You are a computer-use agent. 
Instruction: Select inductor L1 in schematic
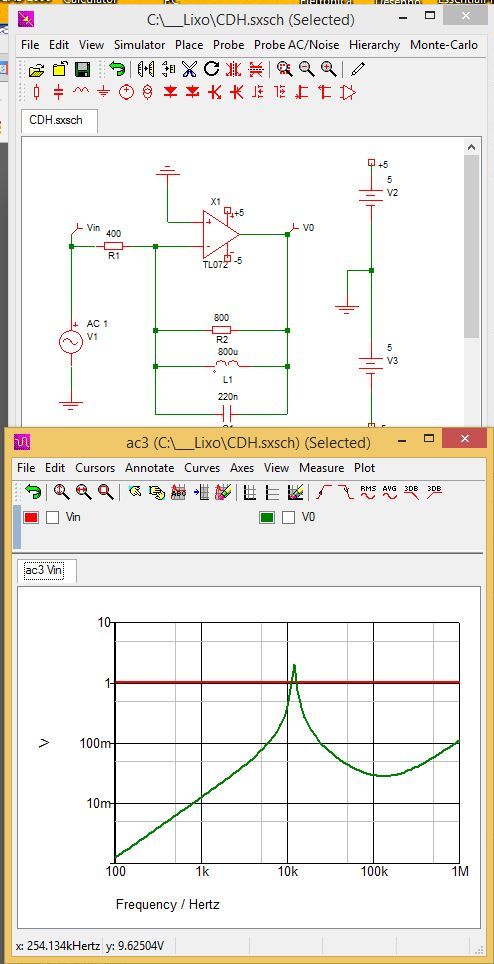[226, 366]
